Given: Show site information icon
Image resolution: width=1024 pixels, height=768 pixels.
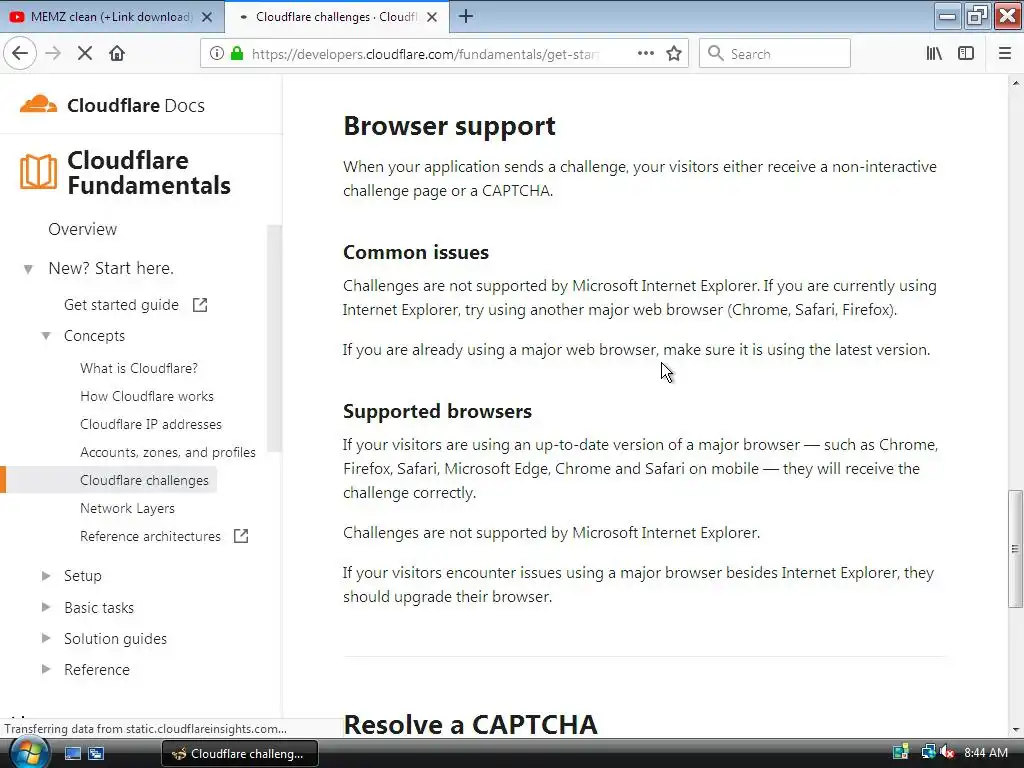Looking at the screenshot, I should 216,54.
